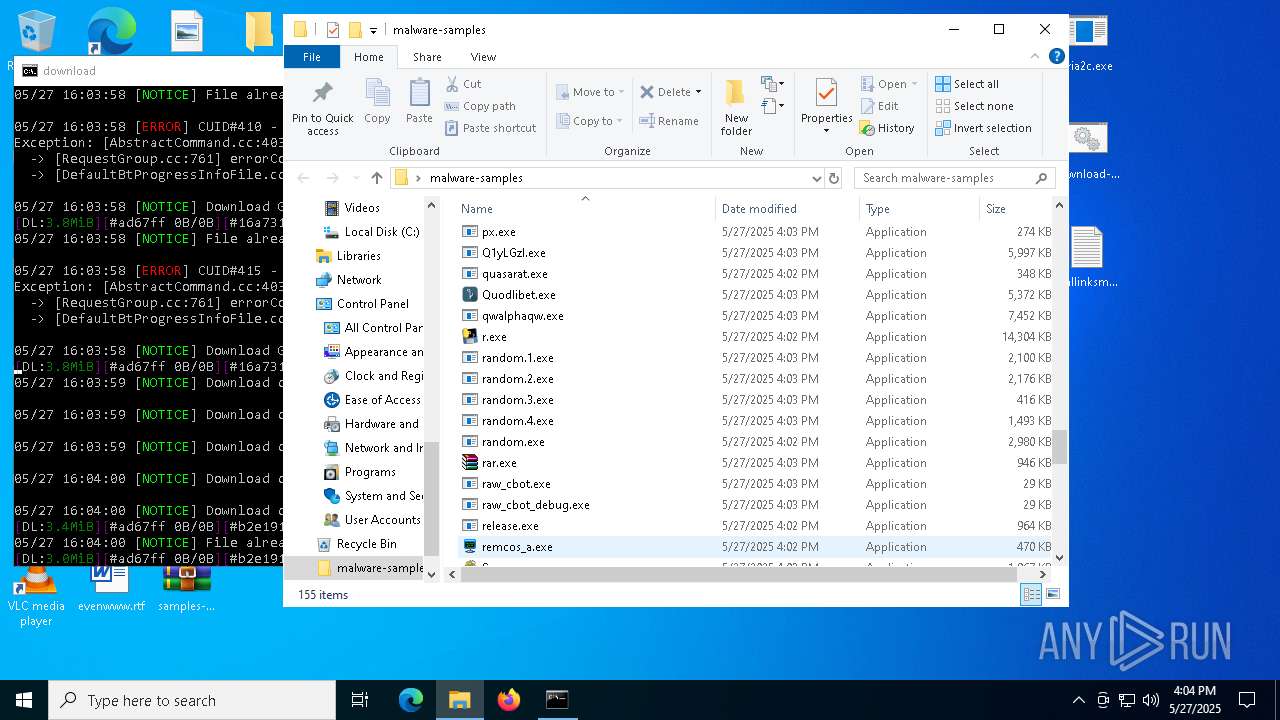Expand the address bar history dropdown
1280x720 pixels.
point(817,178)
